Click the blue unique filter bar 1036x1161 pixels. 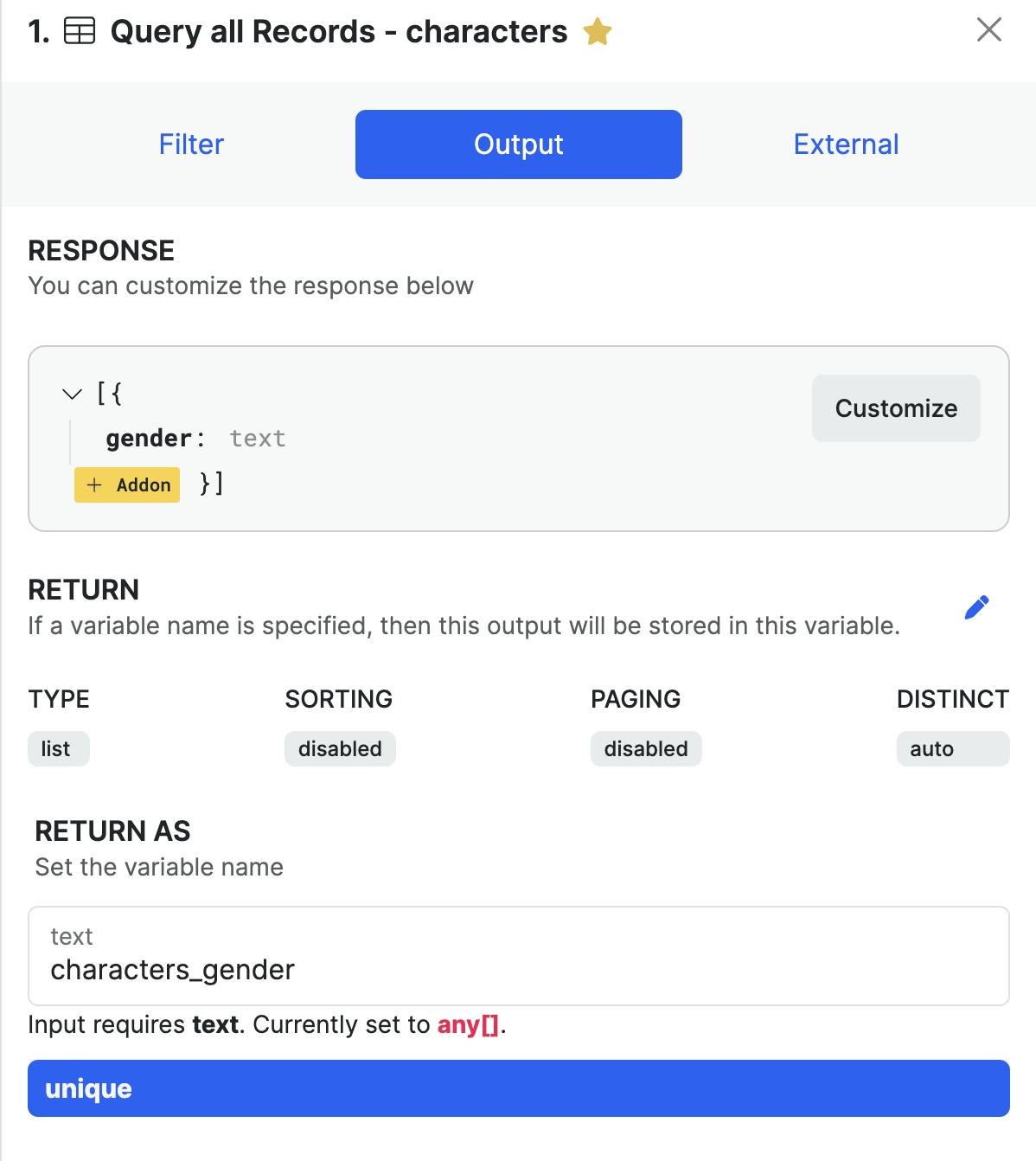pos(519,1088)
